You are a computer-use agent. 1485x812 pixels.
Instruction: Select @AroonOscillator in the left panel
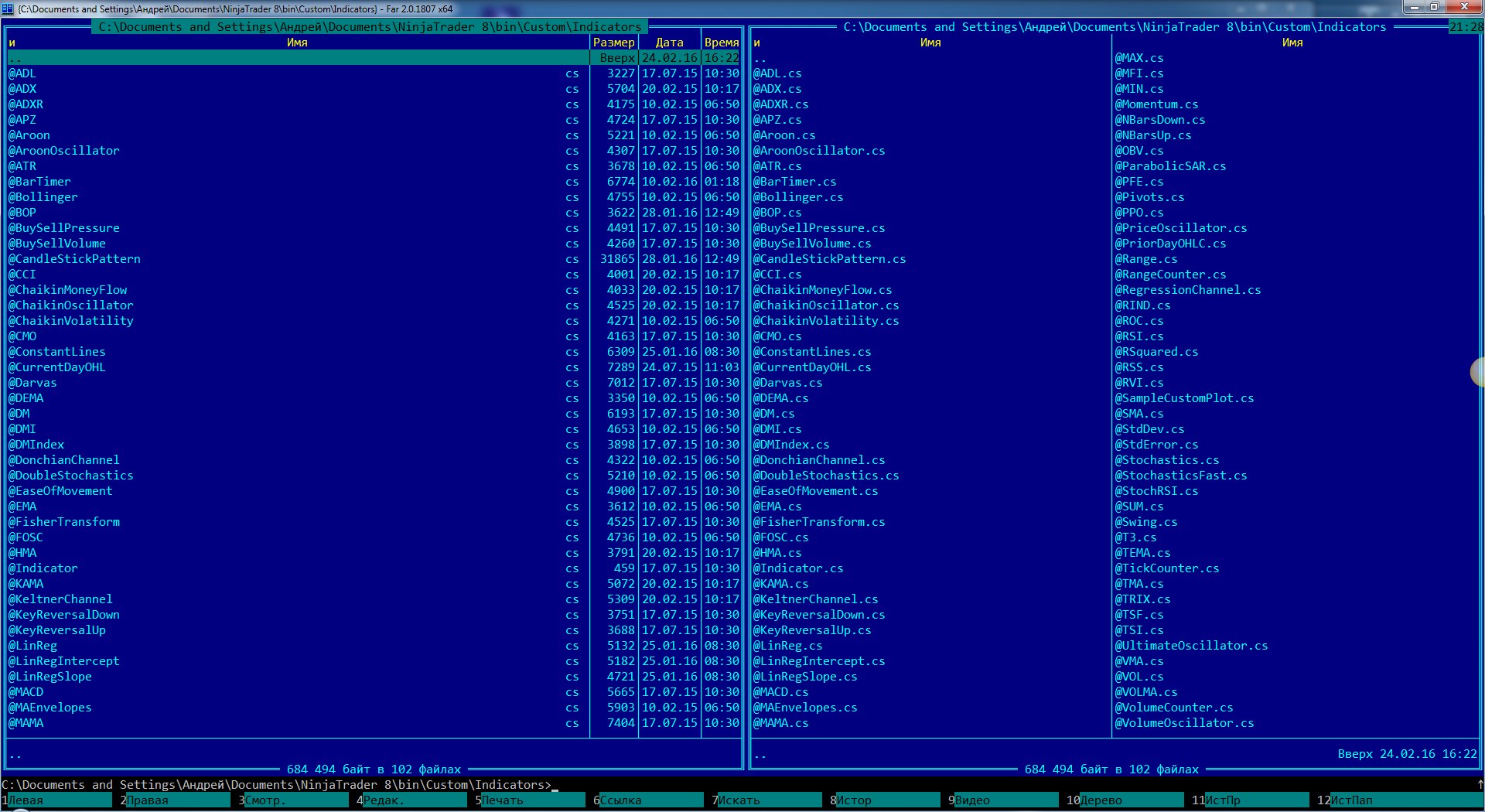pos(64,151)
